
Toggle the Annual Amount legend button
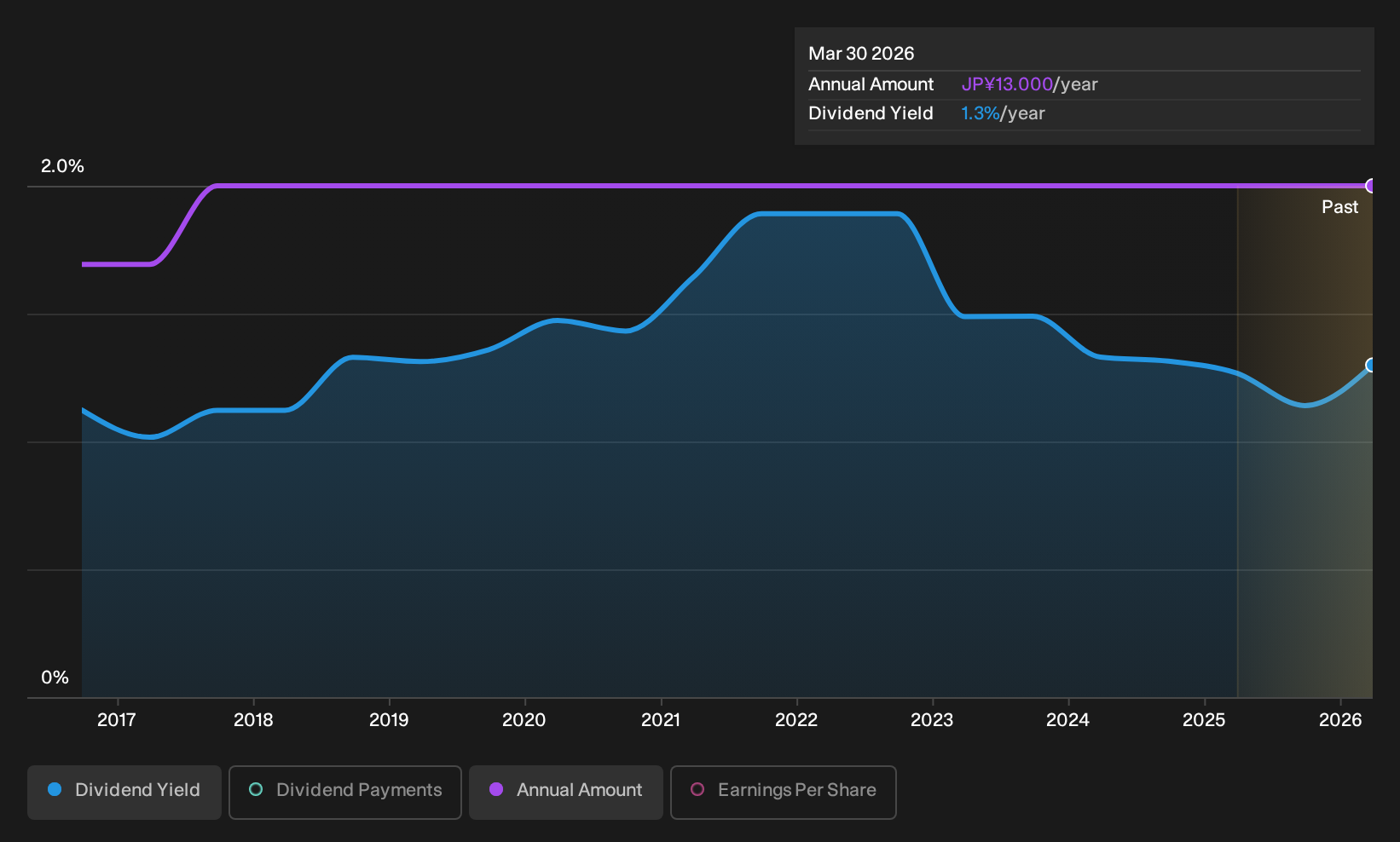pos(566,793)
